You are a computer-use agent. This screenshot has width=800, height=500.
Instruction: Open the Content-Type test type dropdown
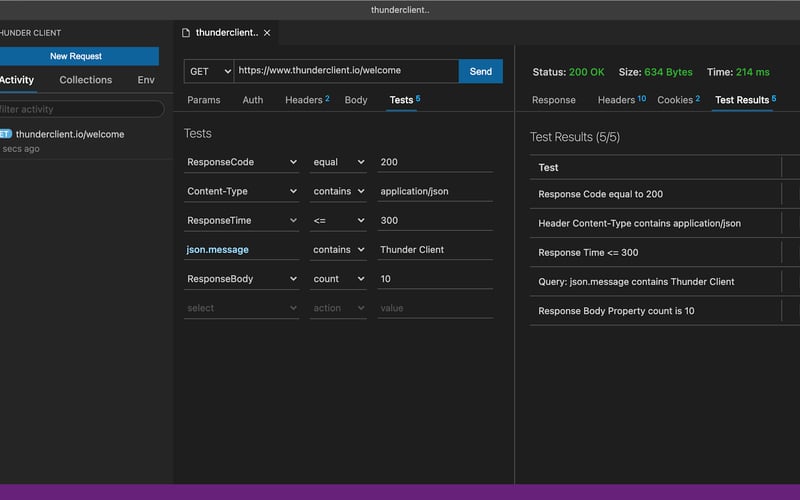242,191
